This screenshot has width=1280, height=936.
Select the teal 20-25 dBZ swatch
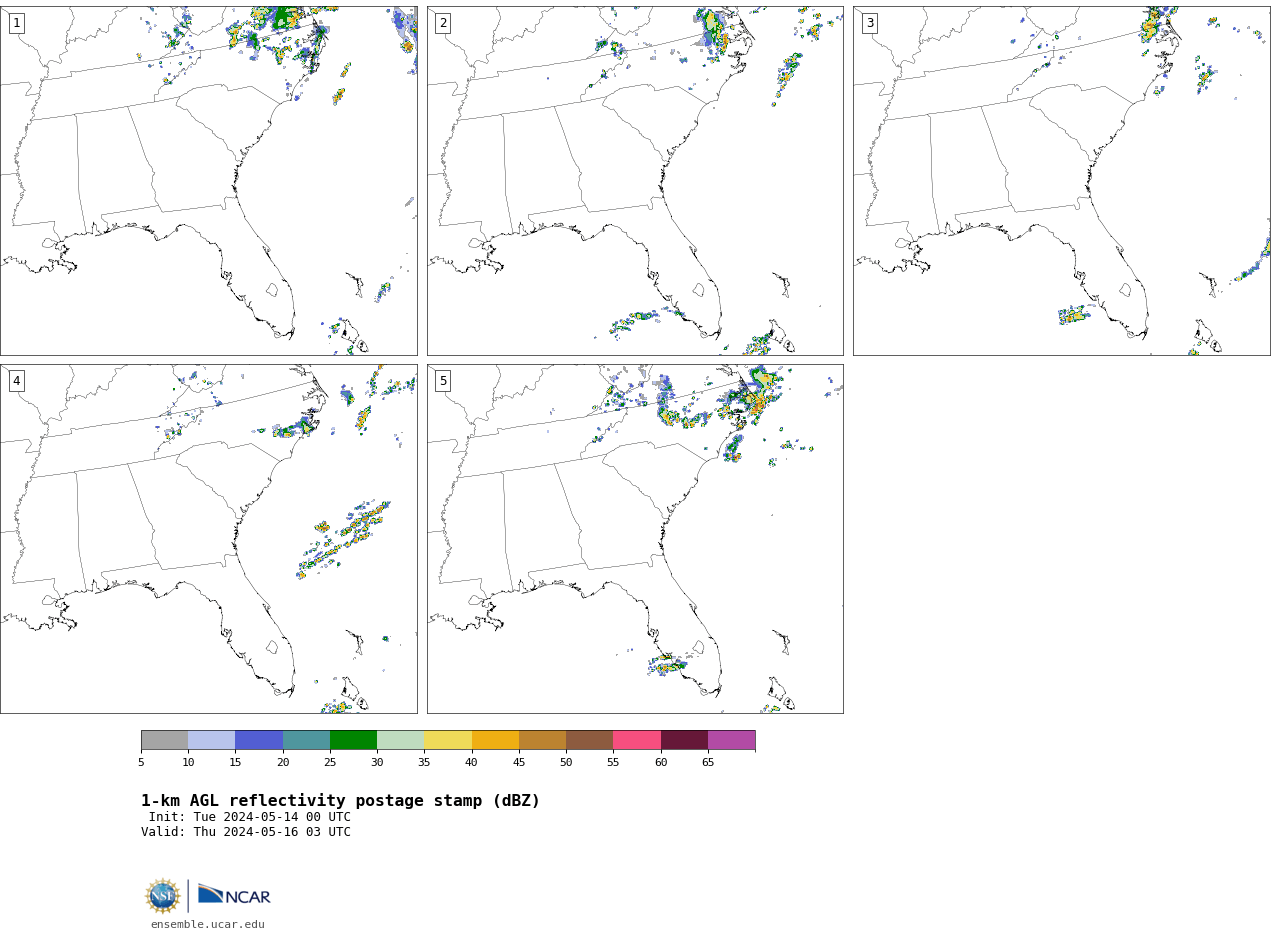306,740
